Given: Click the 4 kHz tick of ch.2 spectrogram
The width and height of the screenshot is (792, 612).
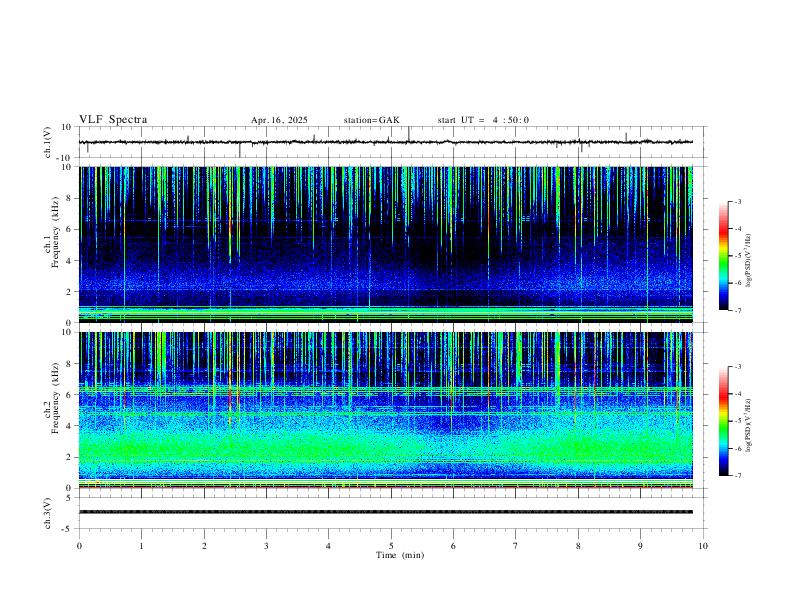Looking at the screenshot, I should pyautogui.click(x=69, y=426).
